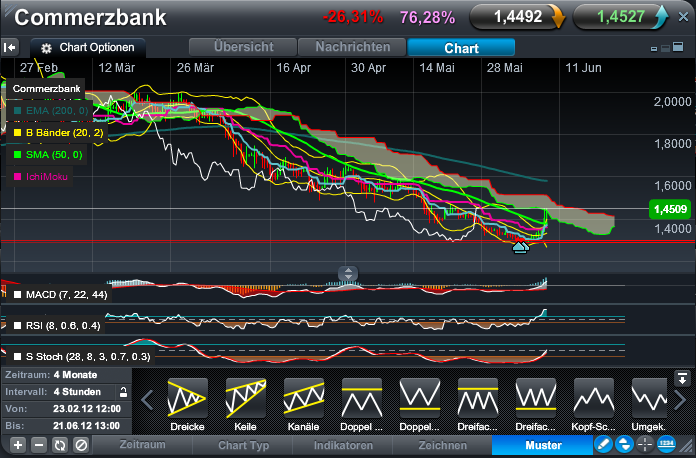Viewport: 696px width, 458px height.
Task: Click the refresh chart icon
Action: pos(60,445)
